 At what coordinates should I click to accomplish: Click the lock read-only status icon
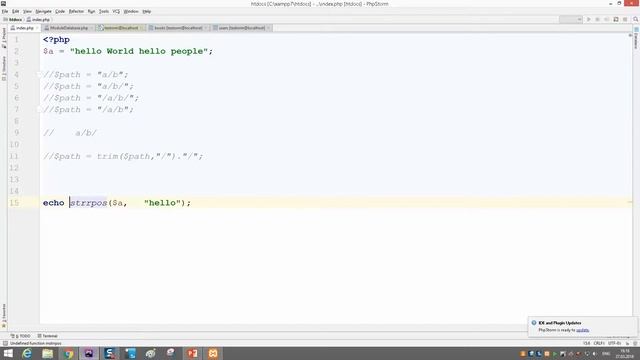pos(628,343)
